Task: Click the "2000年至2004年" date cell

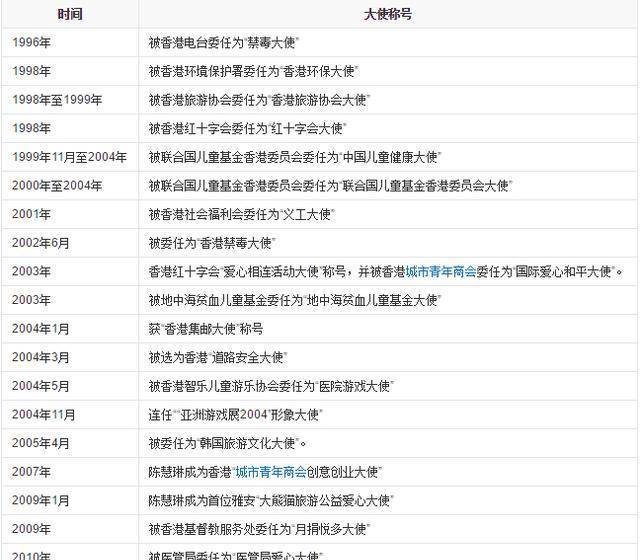Action: [x=57, y=185]
